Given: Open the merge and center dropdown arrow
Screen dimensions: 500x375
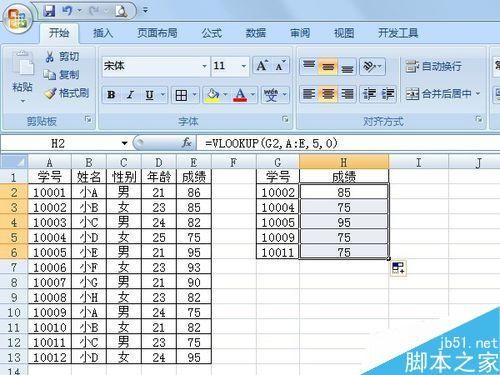Looking at the screenshot, I should pyautogui.click(x=478, y=94).
